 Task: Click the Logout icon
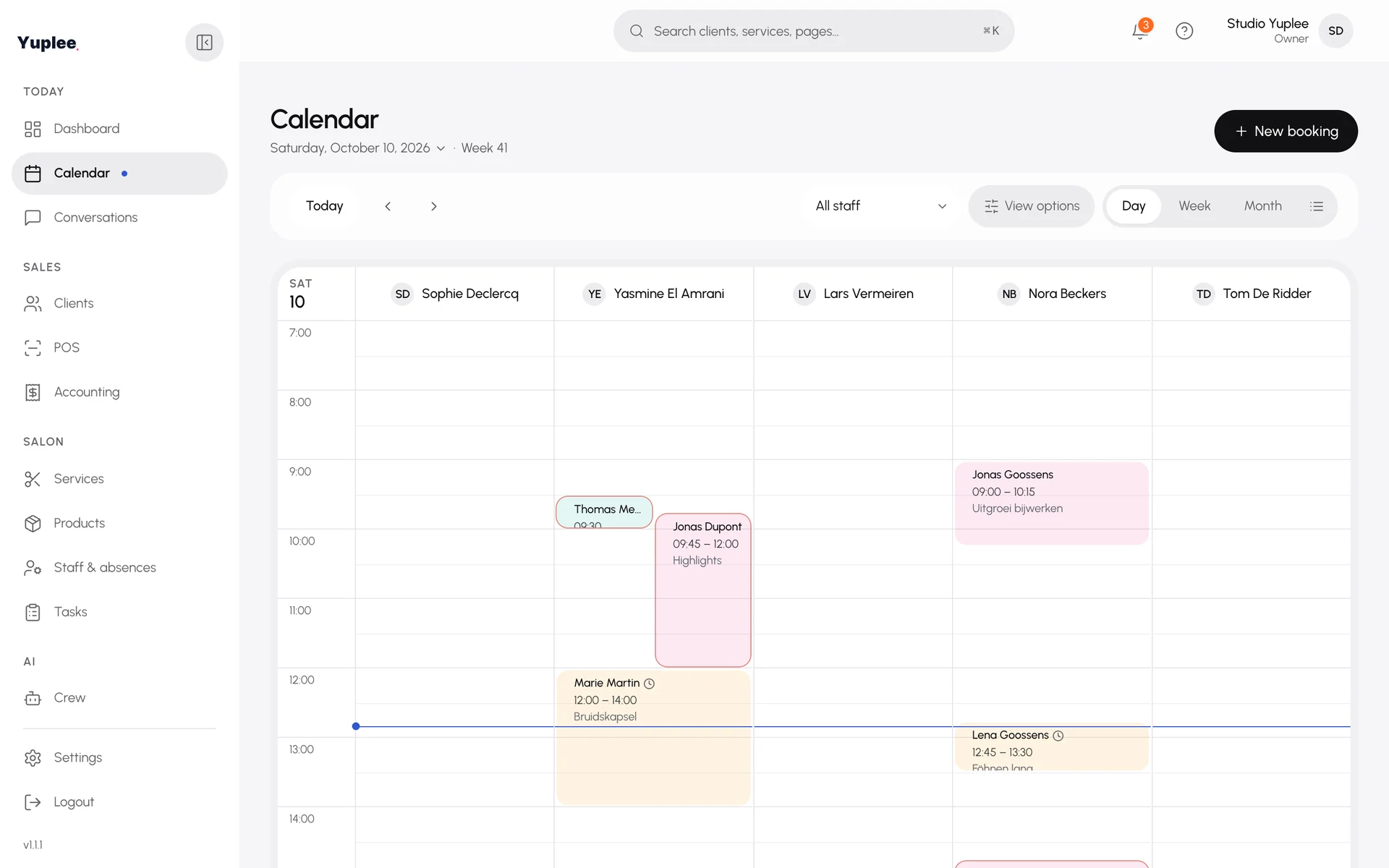[33, 802]
